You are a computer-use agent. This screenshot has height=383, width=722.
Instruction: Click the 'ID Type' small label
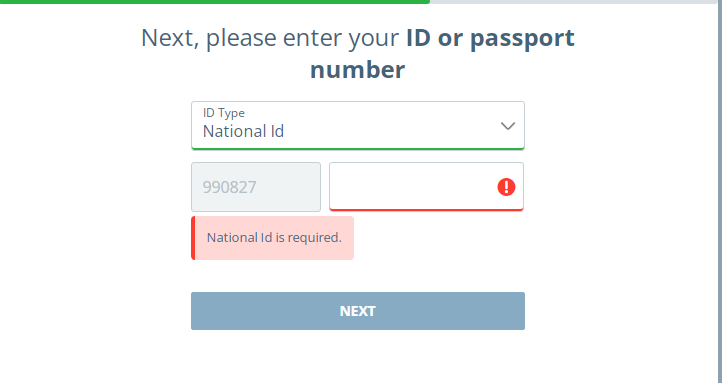(224, 113)
